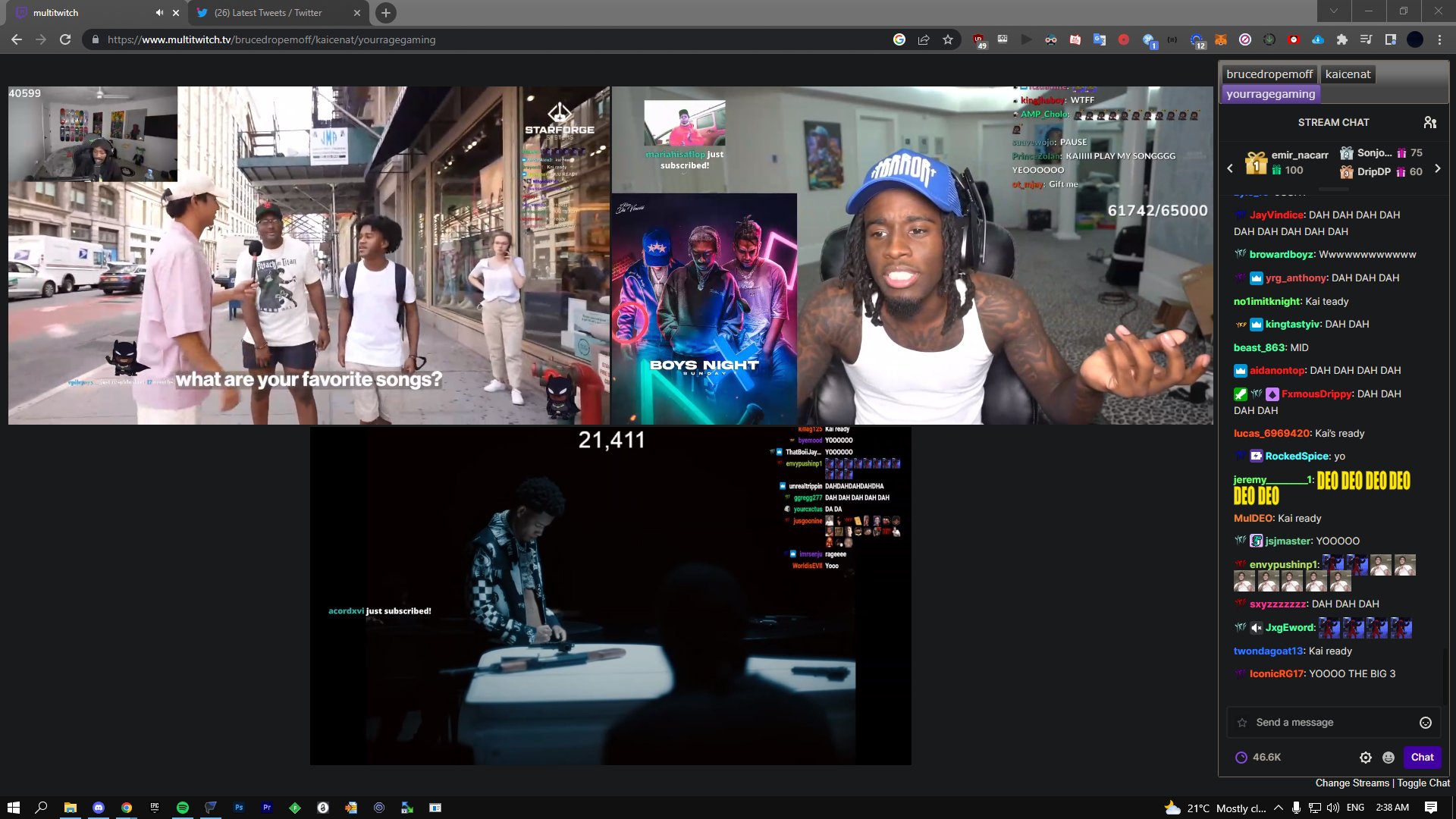The image size is (1456, 819).
Task: Click the channel points face icon
Action: tap(1389, 757)
